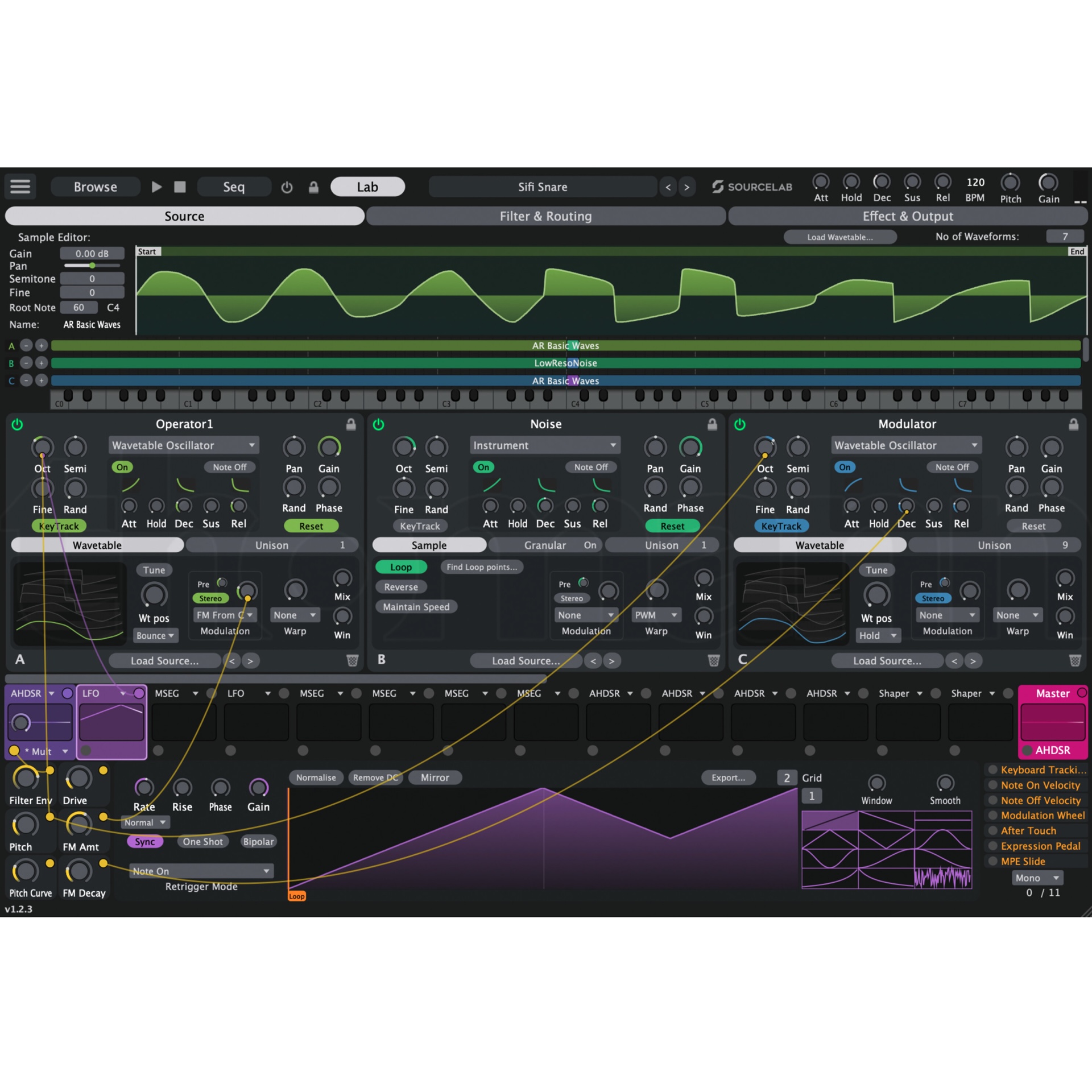Click the Load Wavetable button

point(841,237)
